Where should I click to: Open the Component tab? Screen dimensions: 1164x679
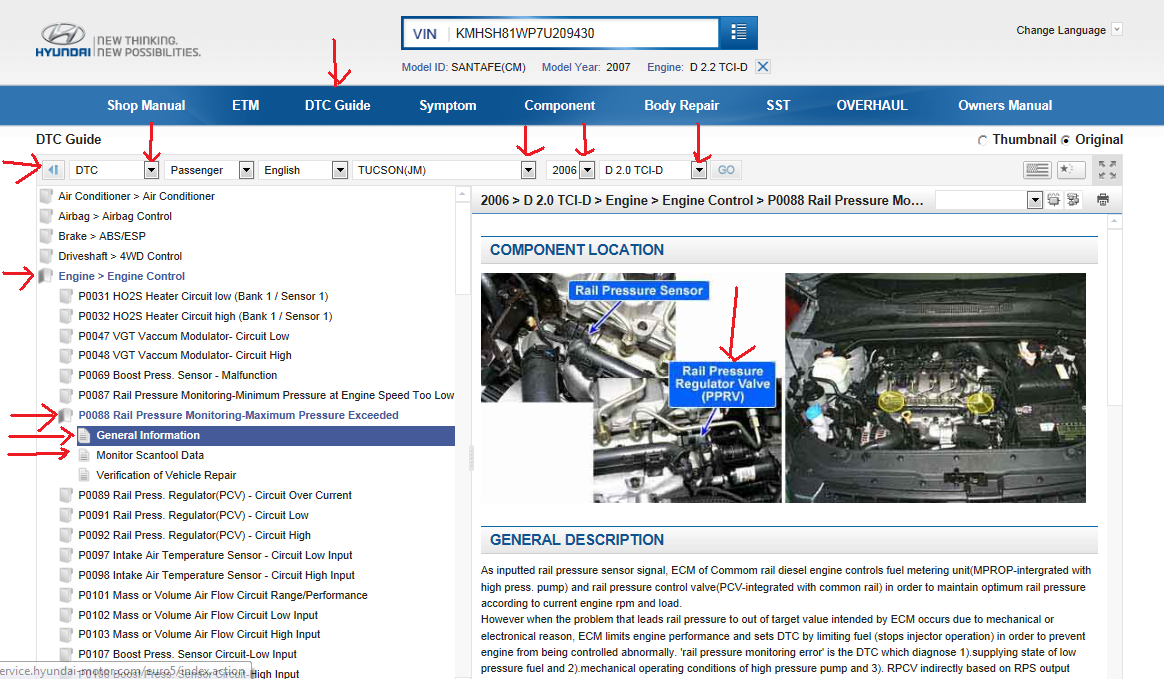coord(560,105)
